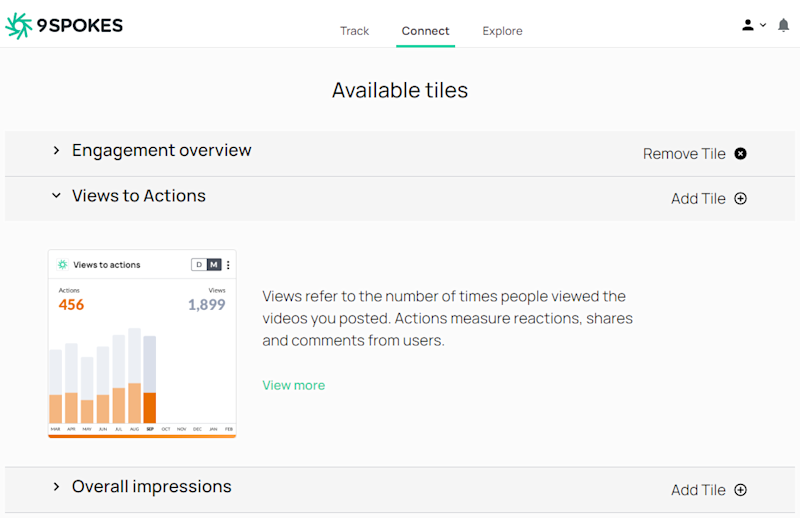Select the dark orange SEP bar in the chart
Viewport: 800px width, 518px height.
(150, 407)
